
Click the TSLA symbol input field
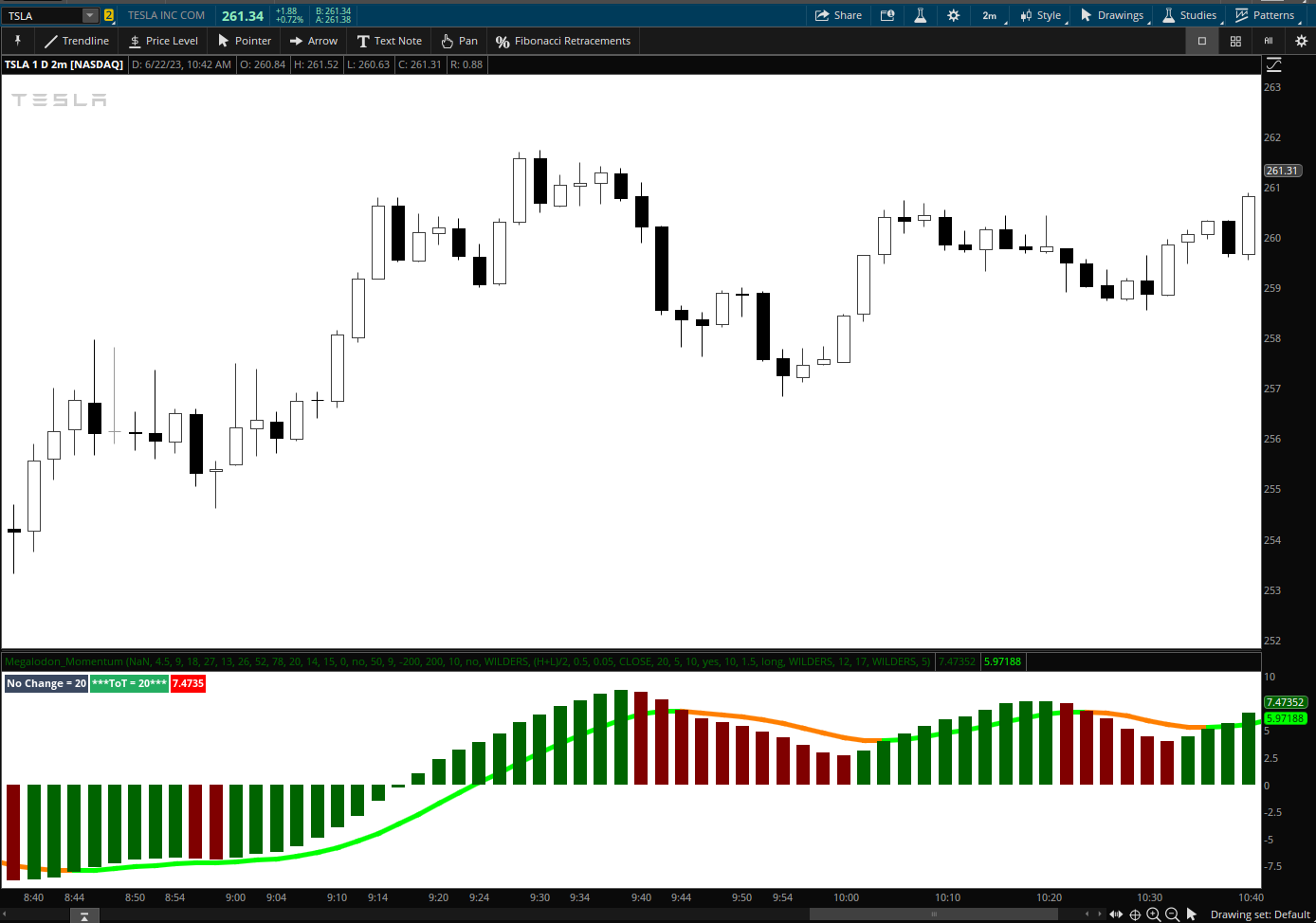point(42,15)
